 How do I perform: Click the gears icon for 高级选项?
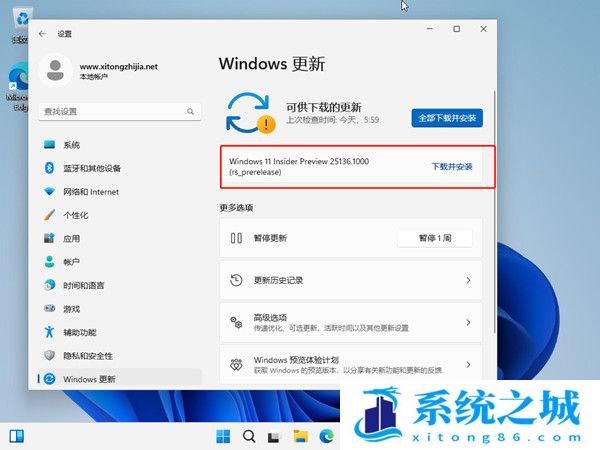coord(236,322)
